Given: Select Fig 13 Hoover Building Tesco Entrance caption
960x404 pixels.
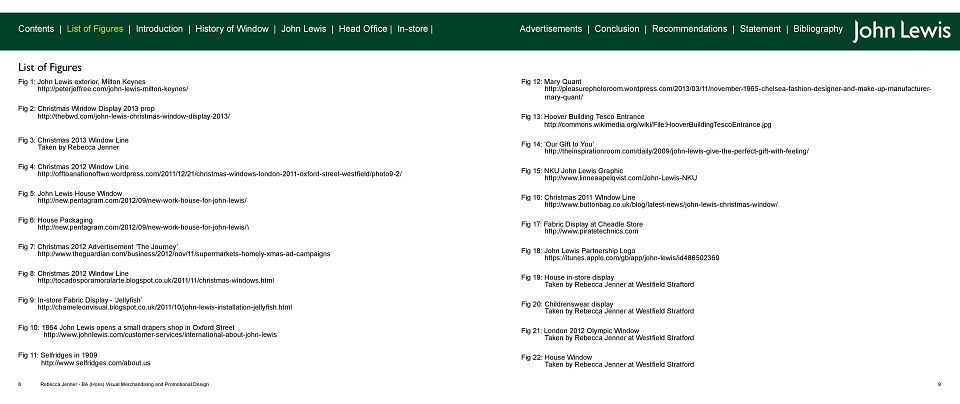Looking at the screenshot, I should click(x=583, y=117).
